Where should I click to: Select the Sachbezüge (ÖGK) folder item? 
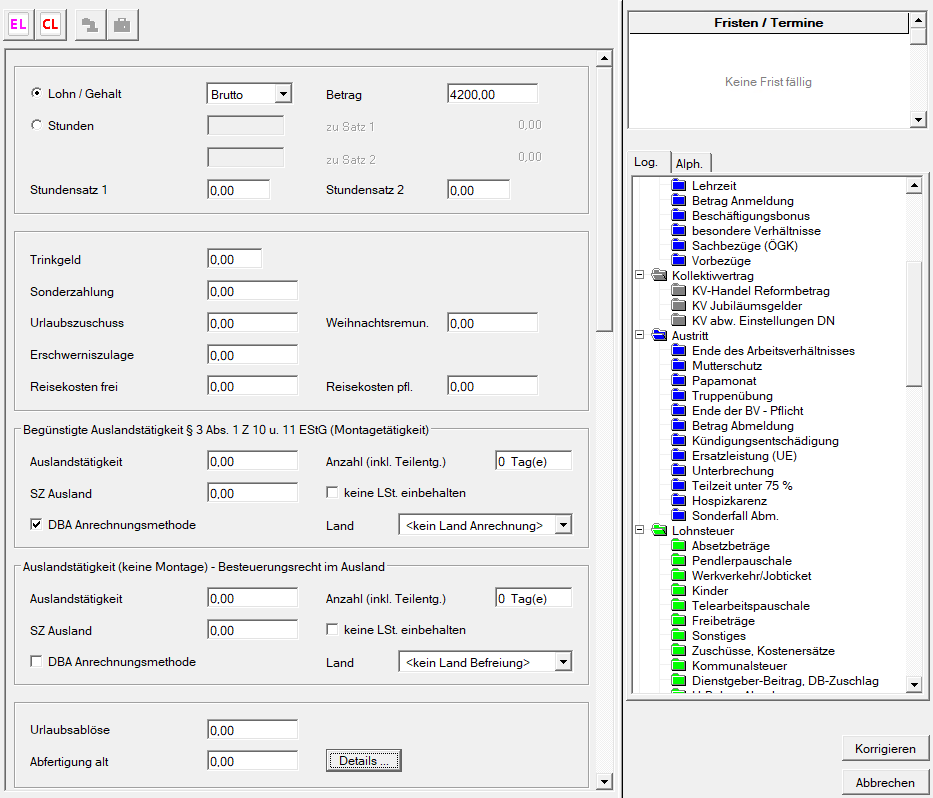click(x=743, y=246)
